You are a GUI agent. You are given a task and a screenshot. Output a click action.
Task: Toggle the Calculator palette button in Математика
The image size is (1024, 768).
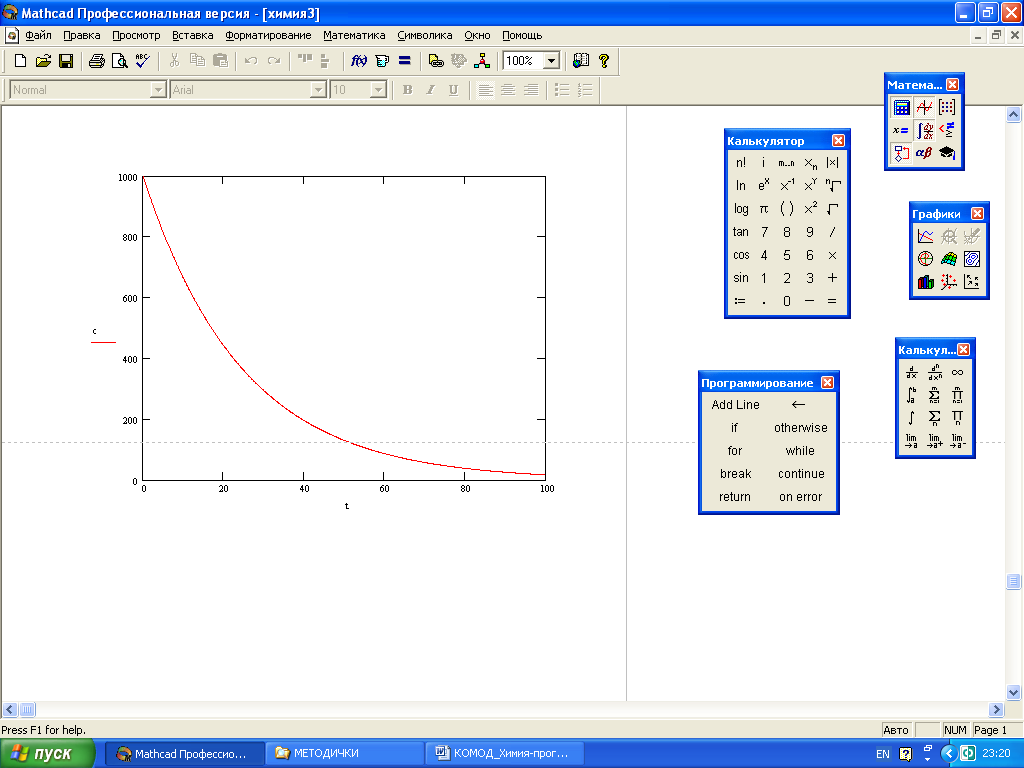tap(901, 108)
